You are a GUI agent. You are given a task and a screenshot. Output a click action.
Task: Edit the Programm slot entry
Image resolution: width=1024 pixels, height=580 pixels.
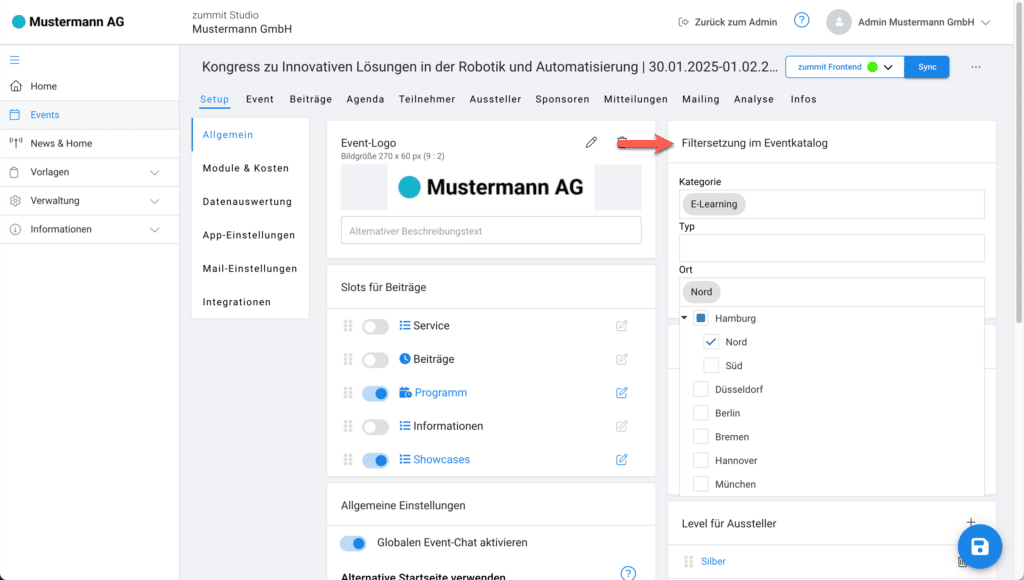[622, 393]
